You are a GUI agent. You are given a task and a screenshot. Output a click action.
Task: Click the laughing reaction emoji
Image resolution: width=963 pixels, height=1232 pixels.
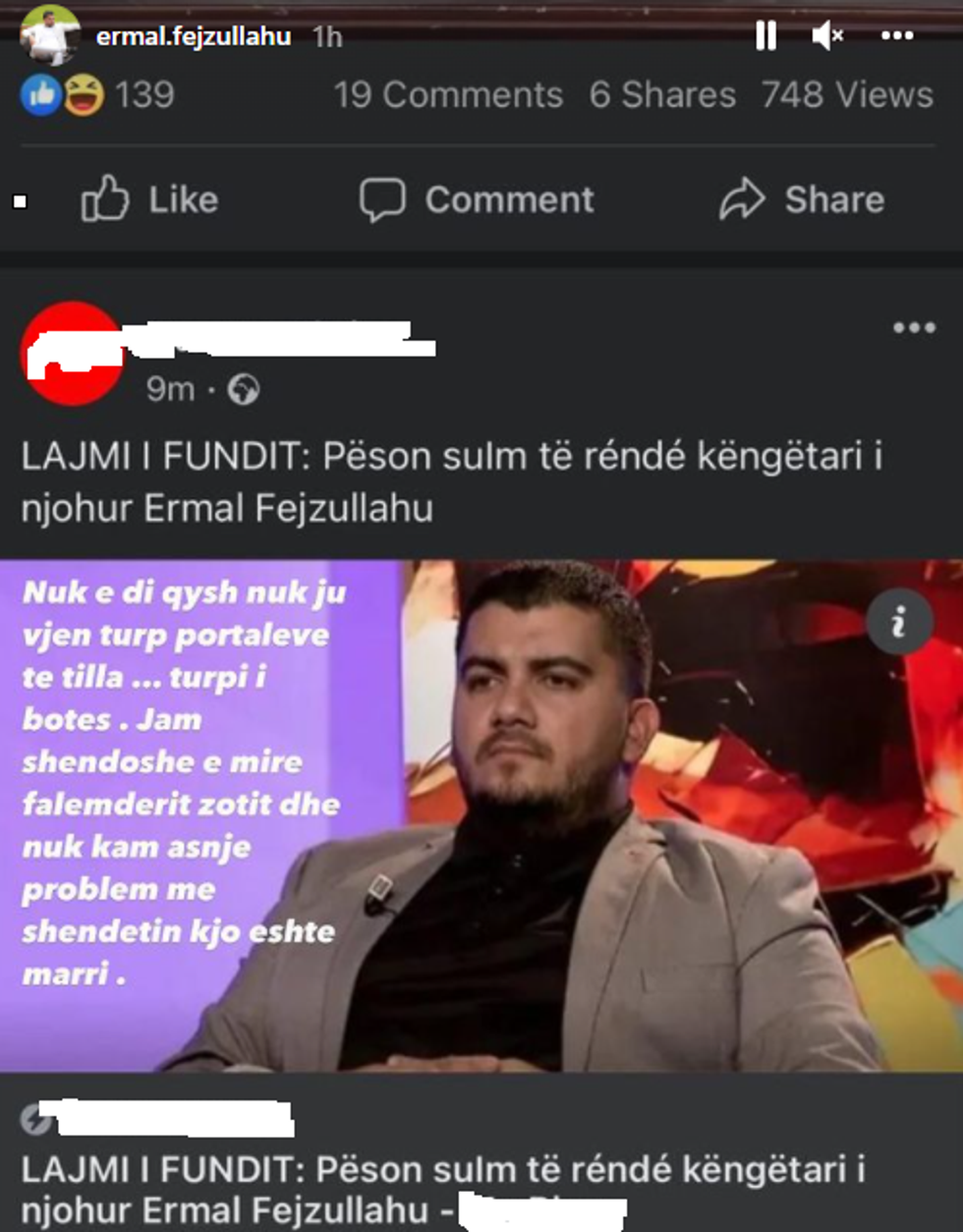tap(85, 95)
